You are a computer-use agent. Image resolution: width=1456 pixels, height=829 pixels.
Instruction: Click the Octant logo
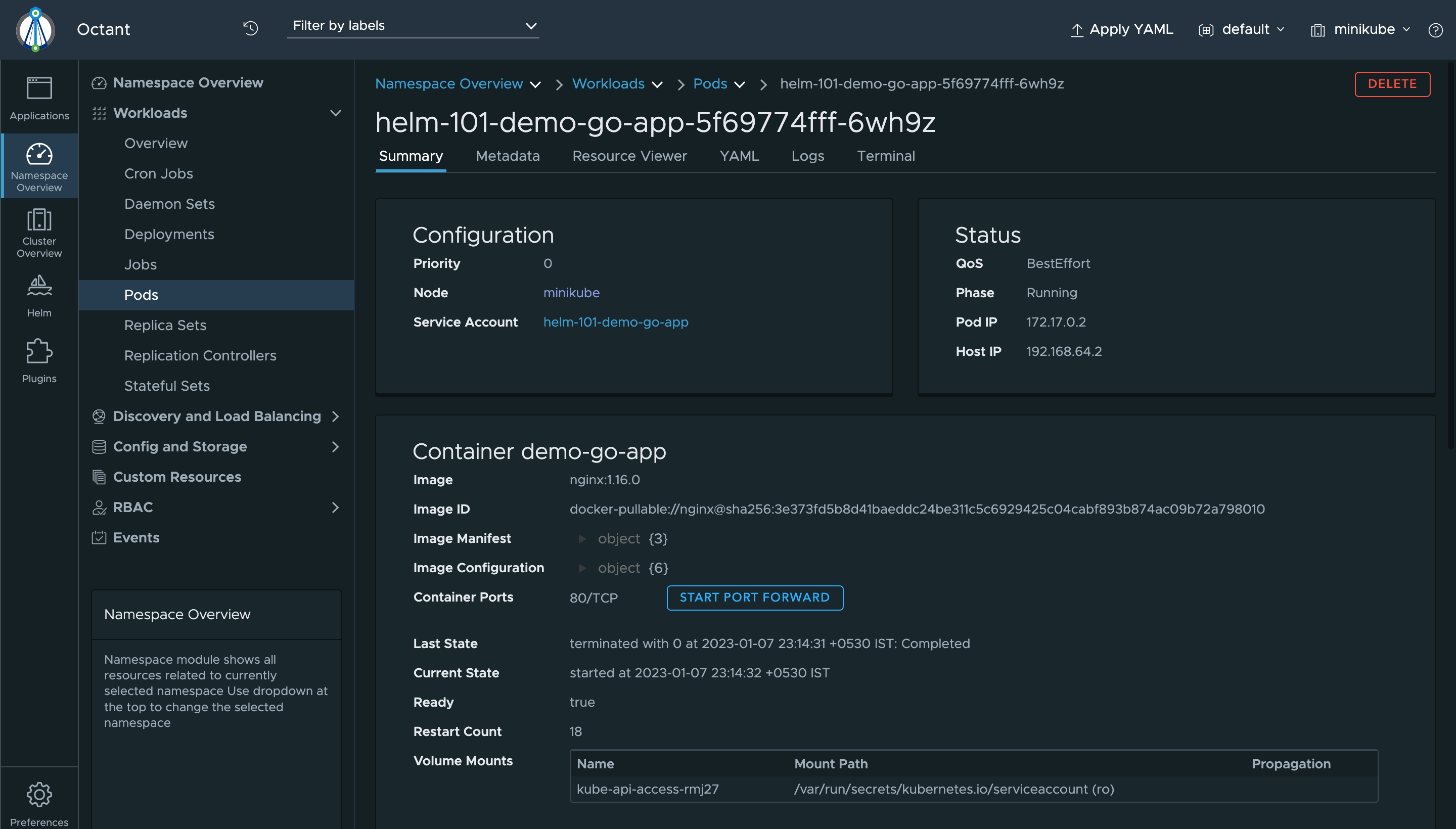(35, 29)
